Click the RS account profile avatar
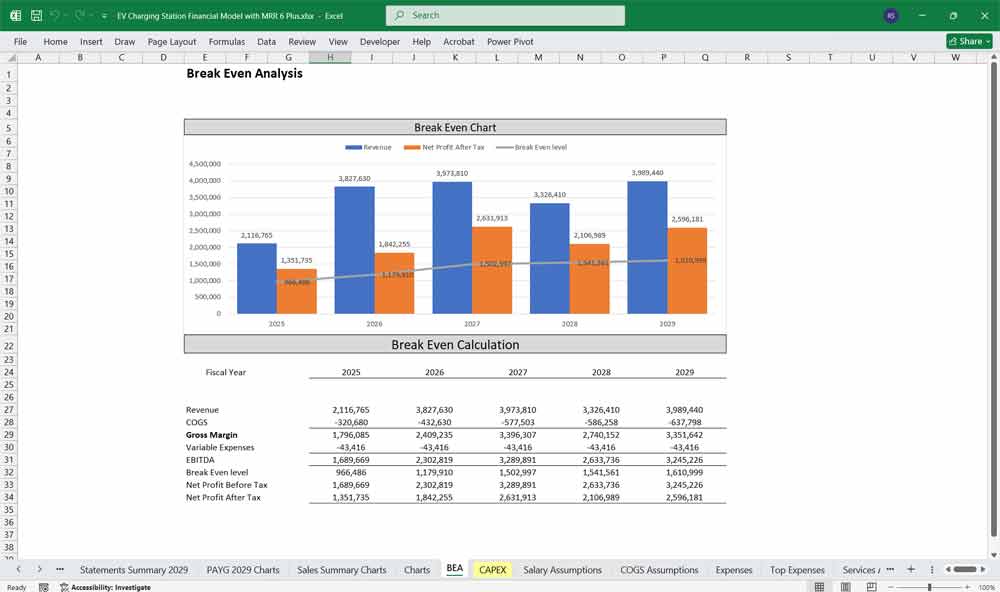This screenshot has width=1000, height=592. tap(891, 16)
